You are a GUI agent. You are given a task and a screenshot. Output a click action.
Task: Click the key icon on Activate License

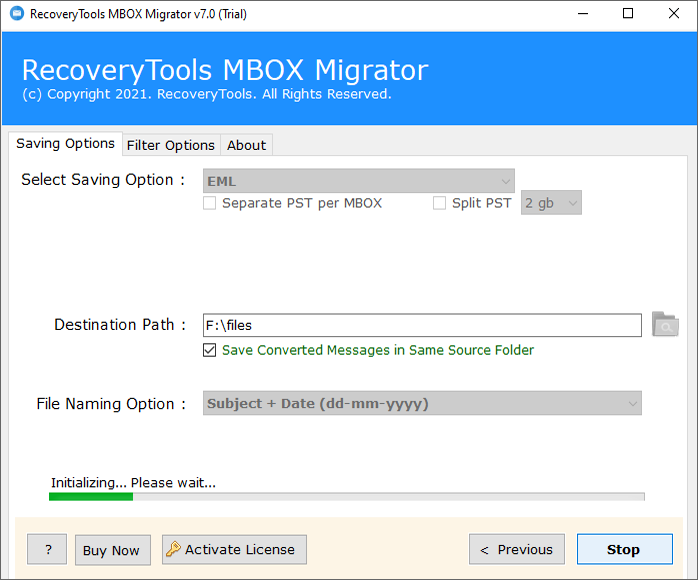click(173, 549)
